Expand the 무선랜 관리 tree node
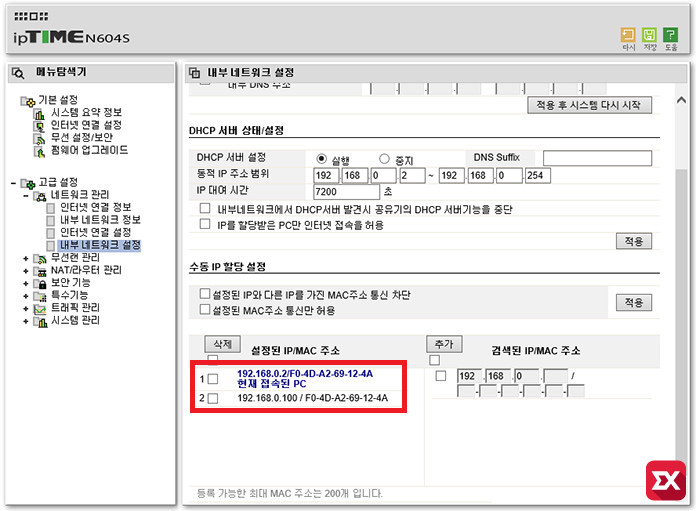 [x=26, y=258]
